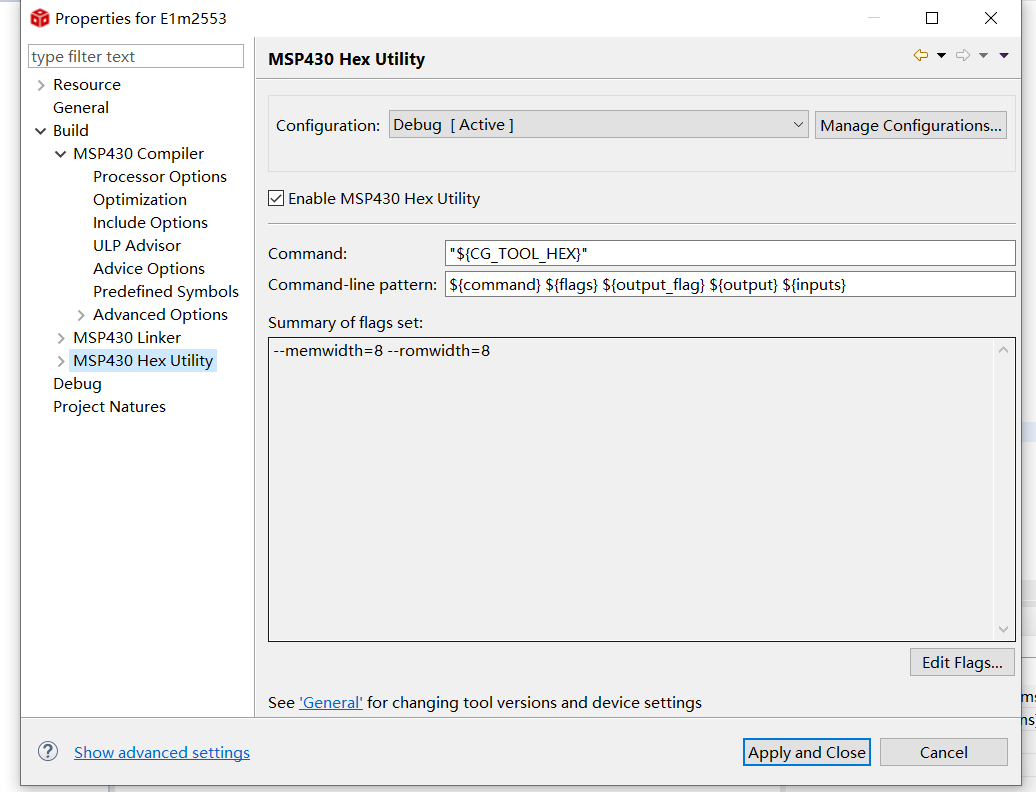Open forward history dropdown arrow

pyautogui.click(x=983, y=55)
